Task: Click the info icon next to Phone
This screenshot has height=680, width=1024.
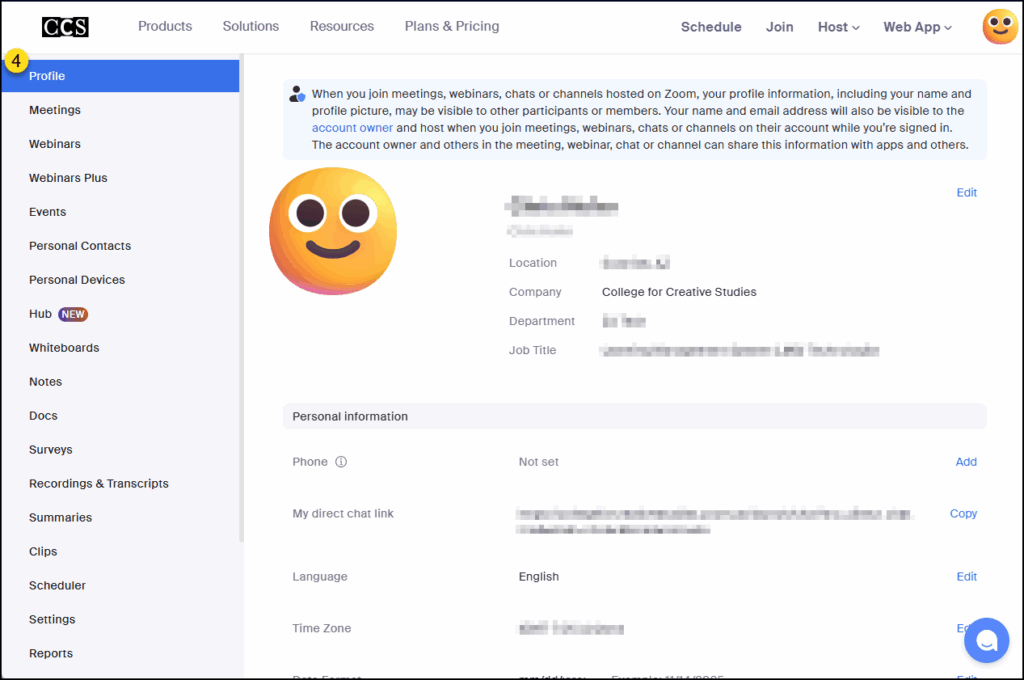Action: [338, 461]
